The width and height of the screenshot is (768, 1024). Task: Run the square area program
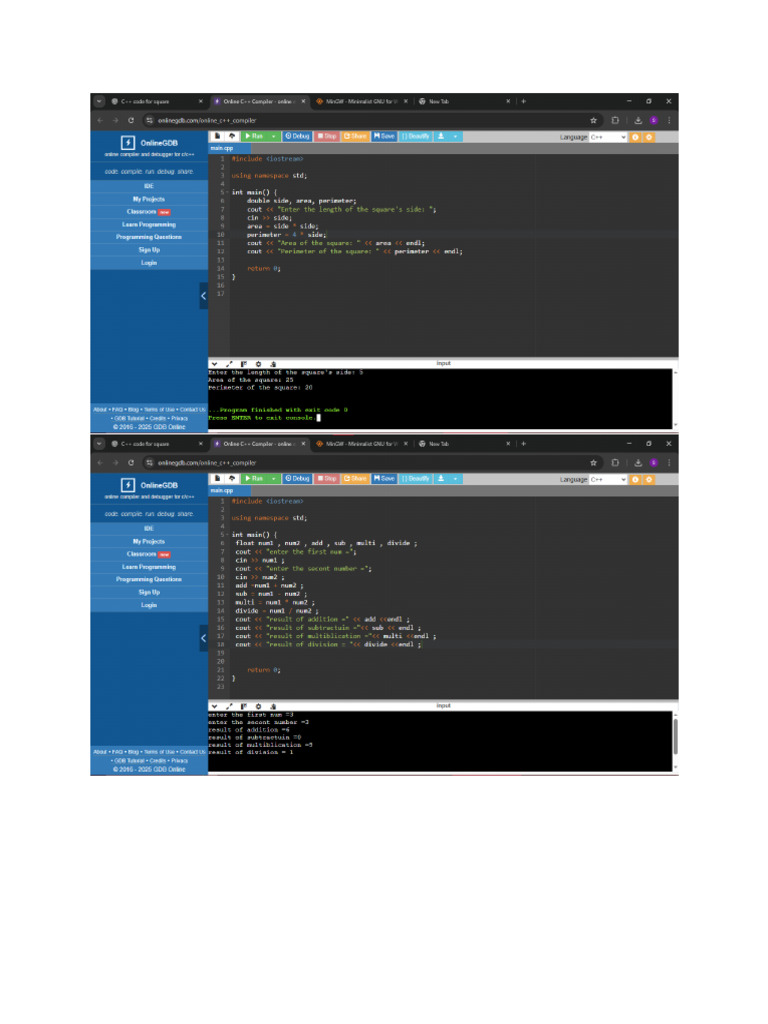pos(254,136)
